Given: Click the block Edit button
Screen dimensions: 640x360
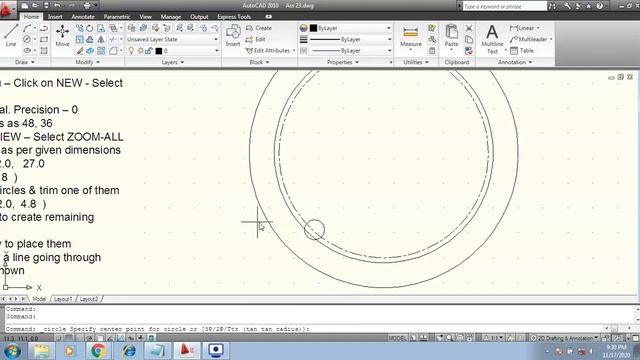Looking at the screenshot, I should [x=256, y=40].
